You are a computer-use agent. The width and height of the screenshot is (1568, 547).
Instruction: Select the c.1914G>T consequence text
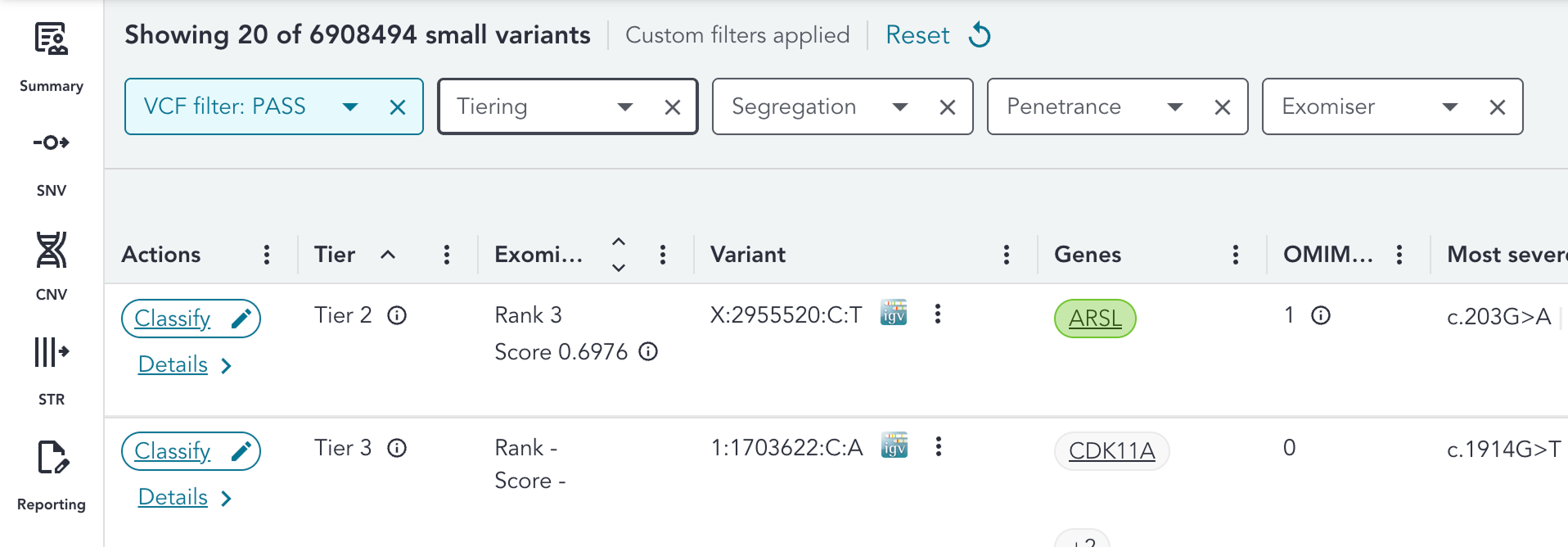coord(1504,449)
